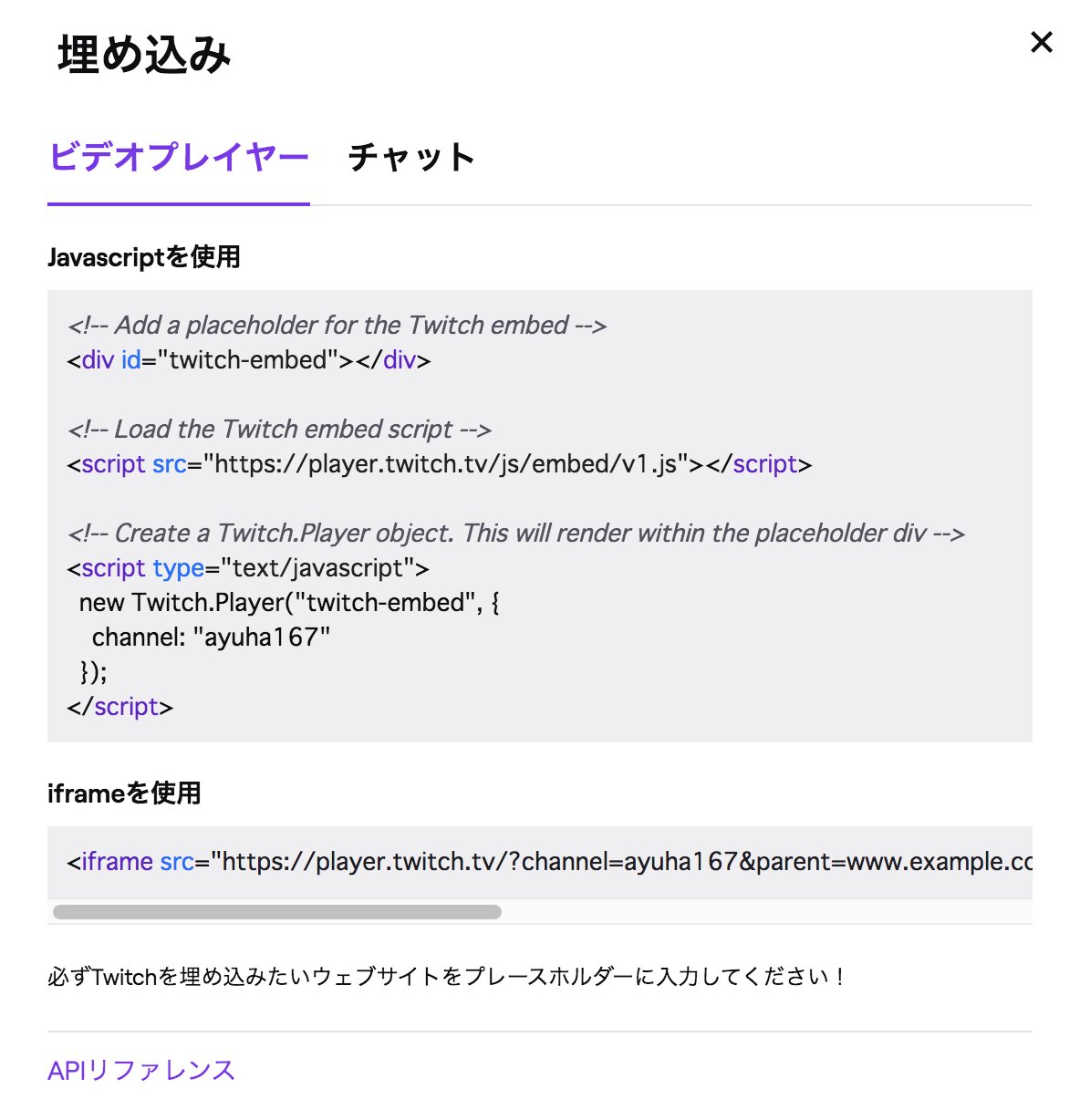The width and height of the screenshot is (1080, 1120).
Task: Click the div id="twitch-embed" code line
Action: 249,360
